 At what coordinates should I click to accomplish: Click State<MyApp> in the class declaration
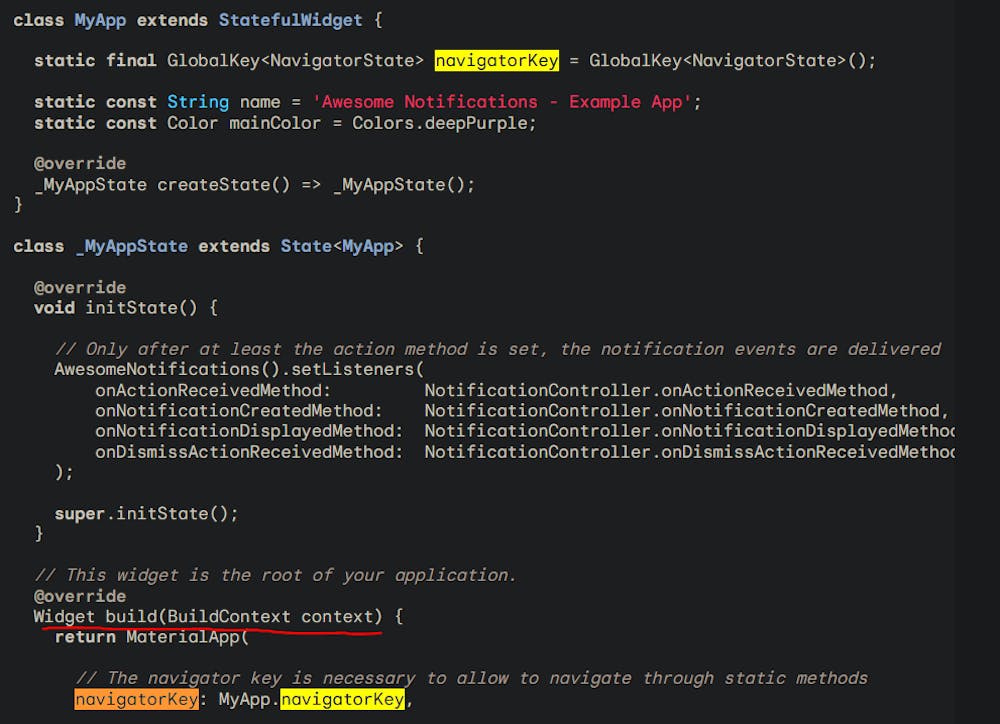pyautogui.click(x=342, y=246)
